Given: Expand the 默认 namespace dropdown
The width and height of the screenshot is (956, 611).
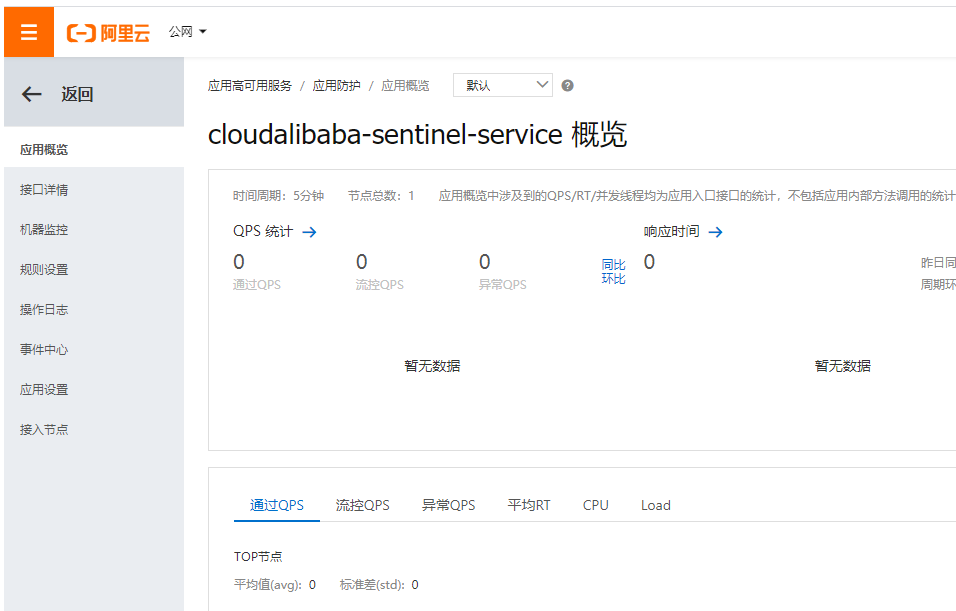Looking at the screenshot, I should click(x=503, y=85).
